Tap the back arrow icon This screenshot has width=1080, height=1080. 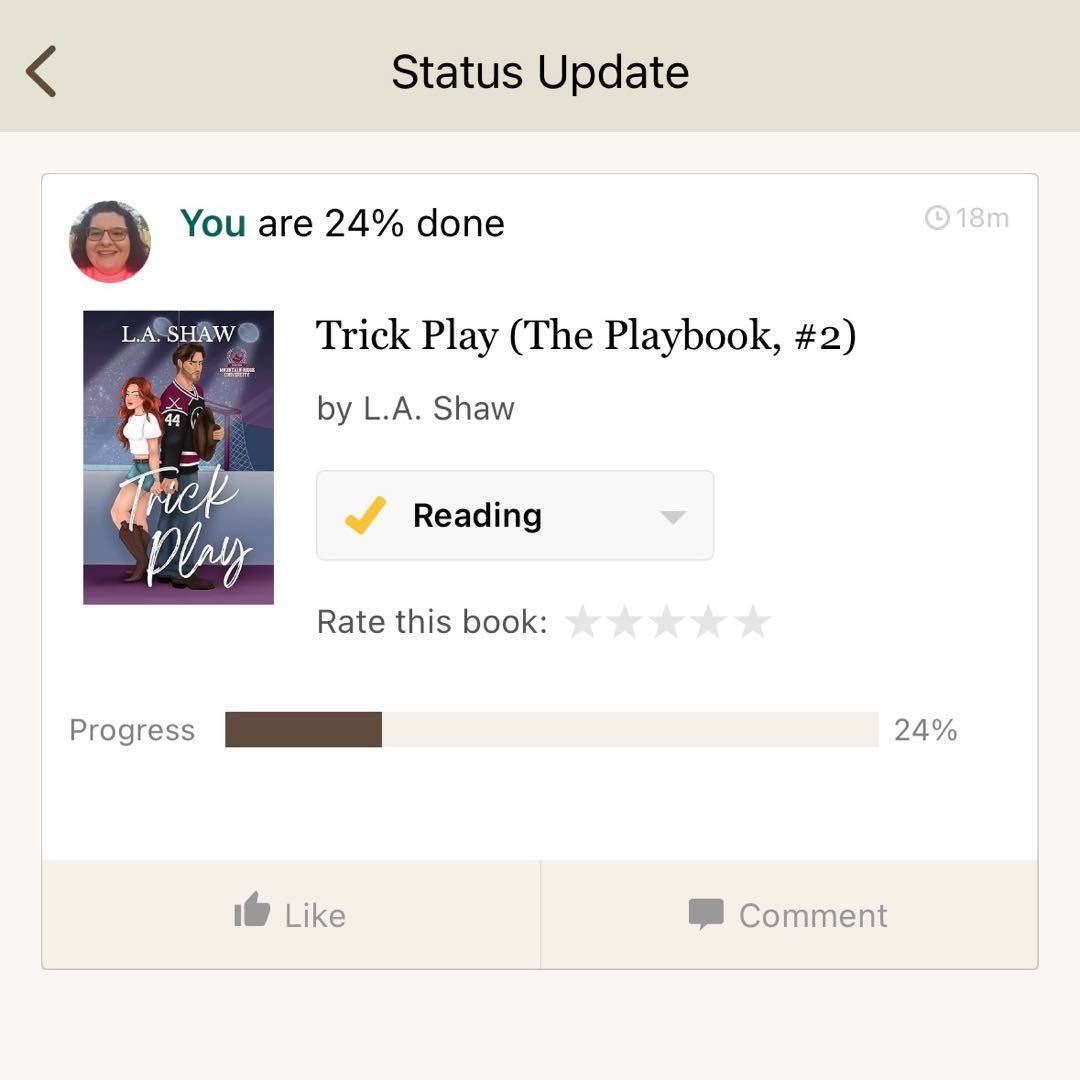coord(41,72)
